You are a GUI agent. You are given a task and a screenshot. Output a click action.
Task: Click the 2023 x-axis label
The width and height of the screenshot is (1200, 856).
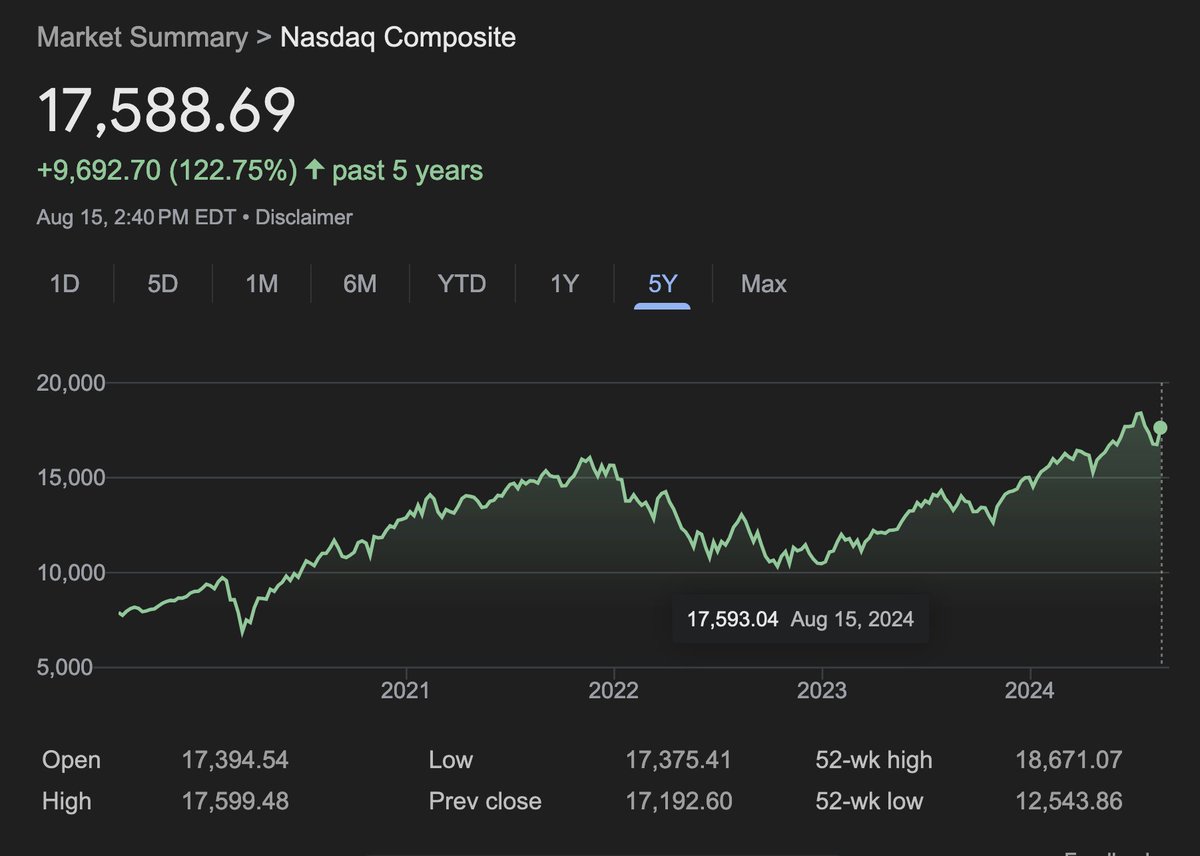tap(822, 690)
